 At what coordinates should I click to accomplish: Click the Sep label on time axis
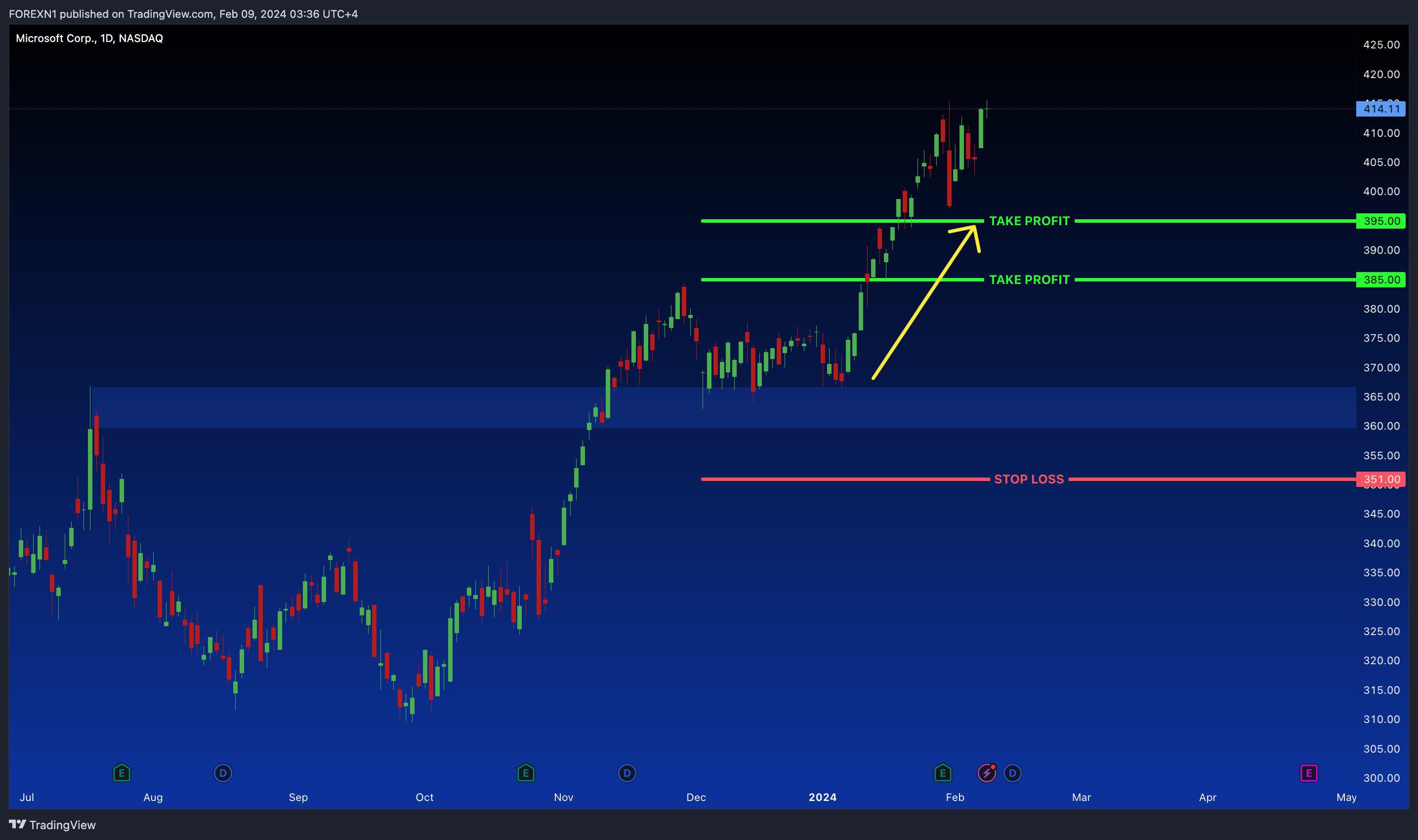coord(298,797)
